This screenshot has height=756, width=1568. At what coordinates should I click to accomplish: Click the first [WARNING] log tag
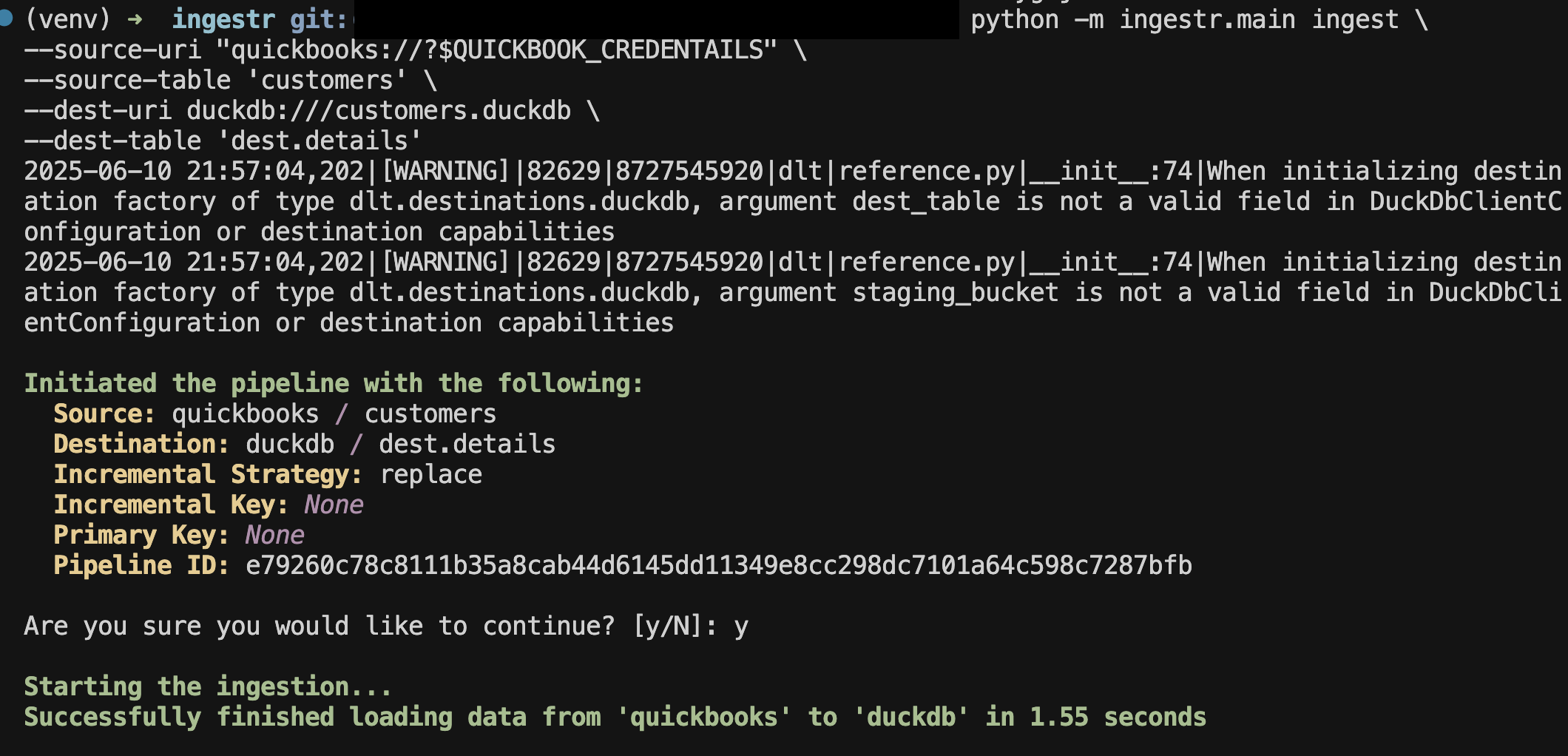click(x=445, y=172)
